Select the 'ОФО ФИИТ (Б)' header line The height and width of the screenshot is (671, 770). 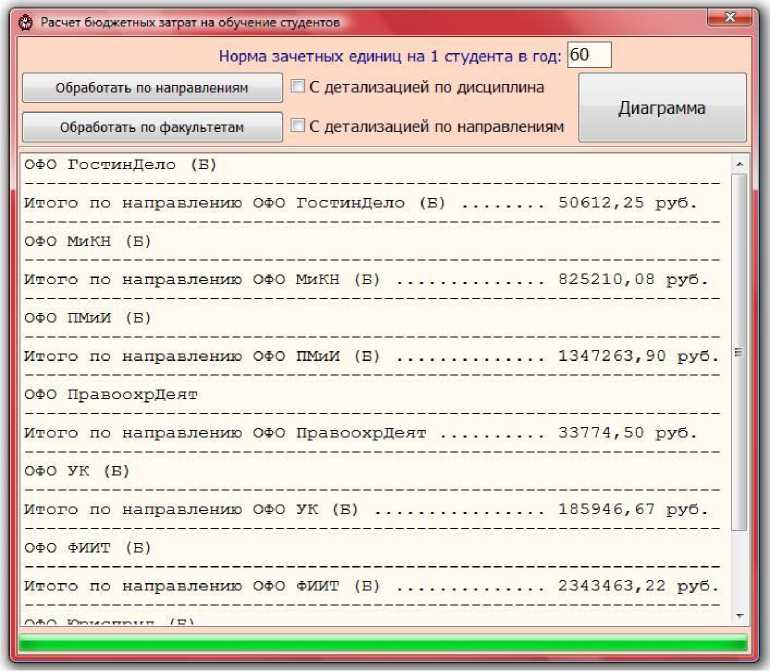pyautogui.click(x=87, y=548)
